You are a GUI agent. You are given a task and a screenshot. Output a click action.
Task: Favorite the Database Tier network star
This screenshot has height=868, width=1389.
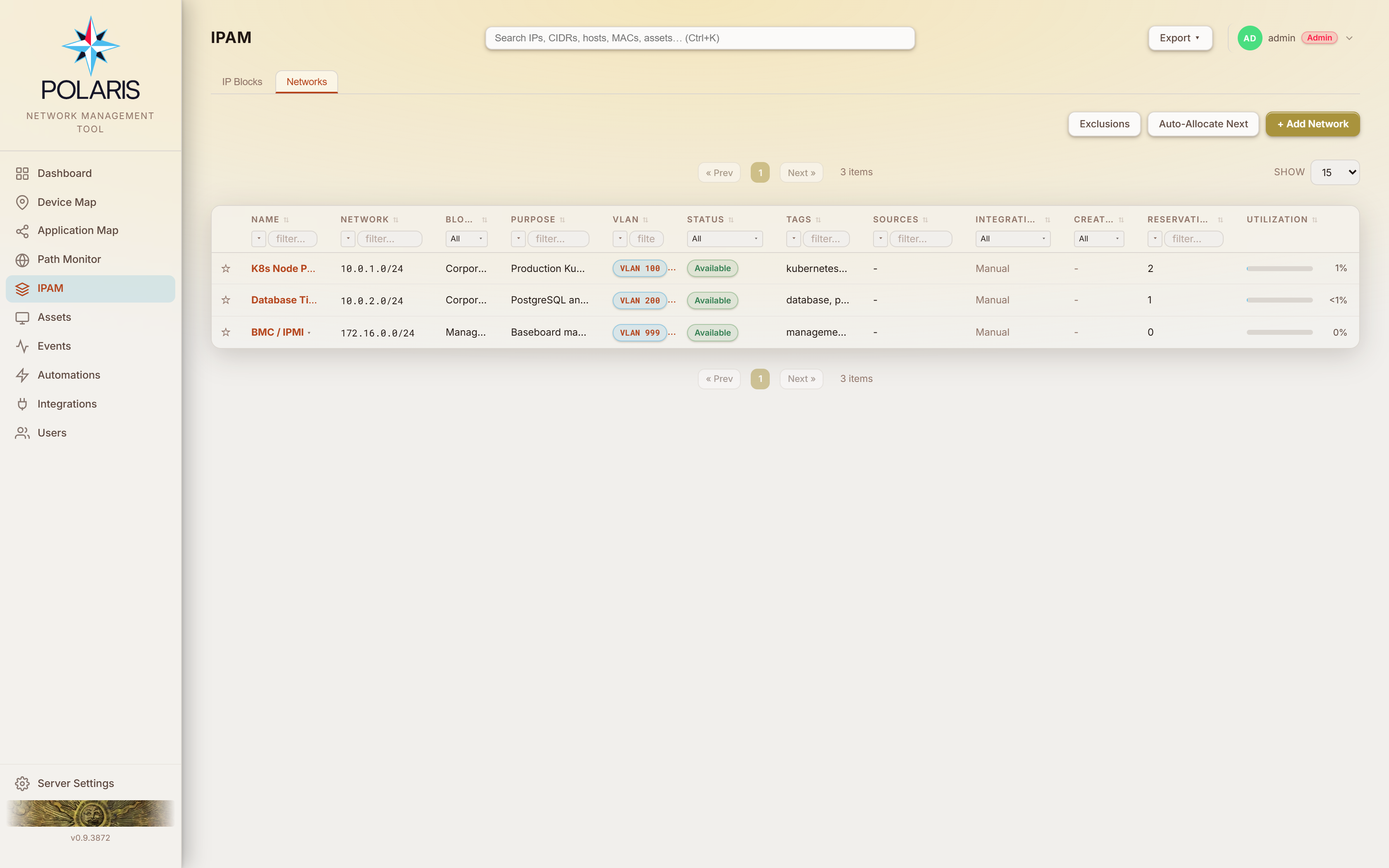pyautogui.click(x=226, y=300)
